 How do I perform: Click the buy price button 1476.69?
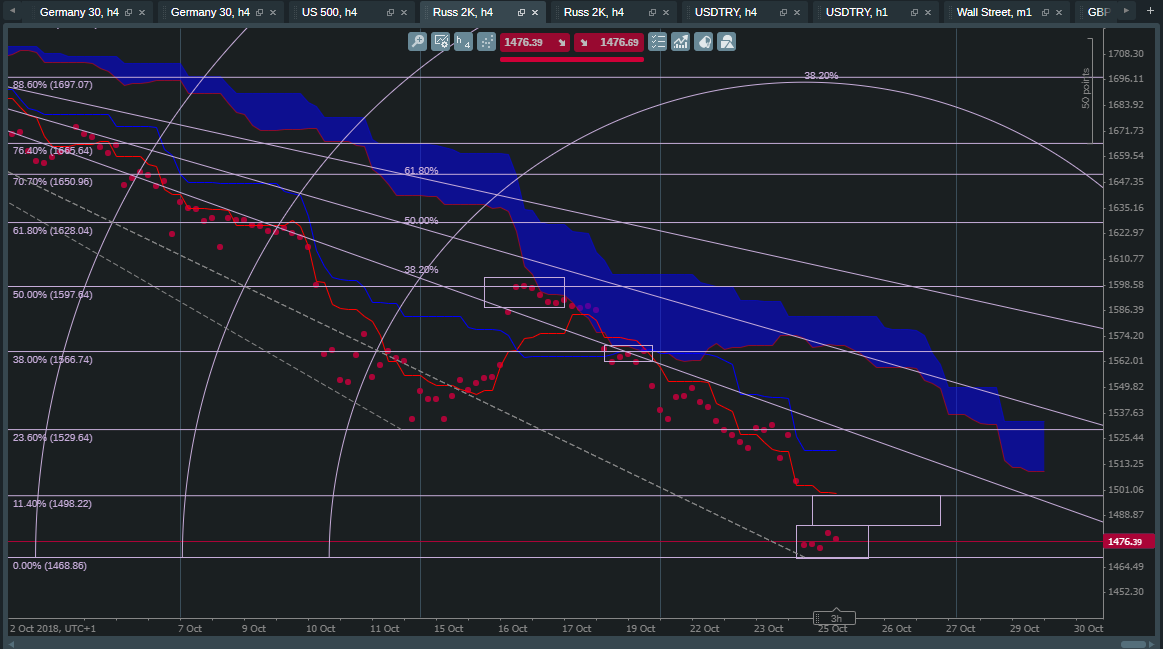coord(608,42)
